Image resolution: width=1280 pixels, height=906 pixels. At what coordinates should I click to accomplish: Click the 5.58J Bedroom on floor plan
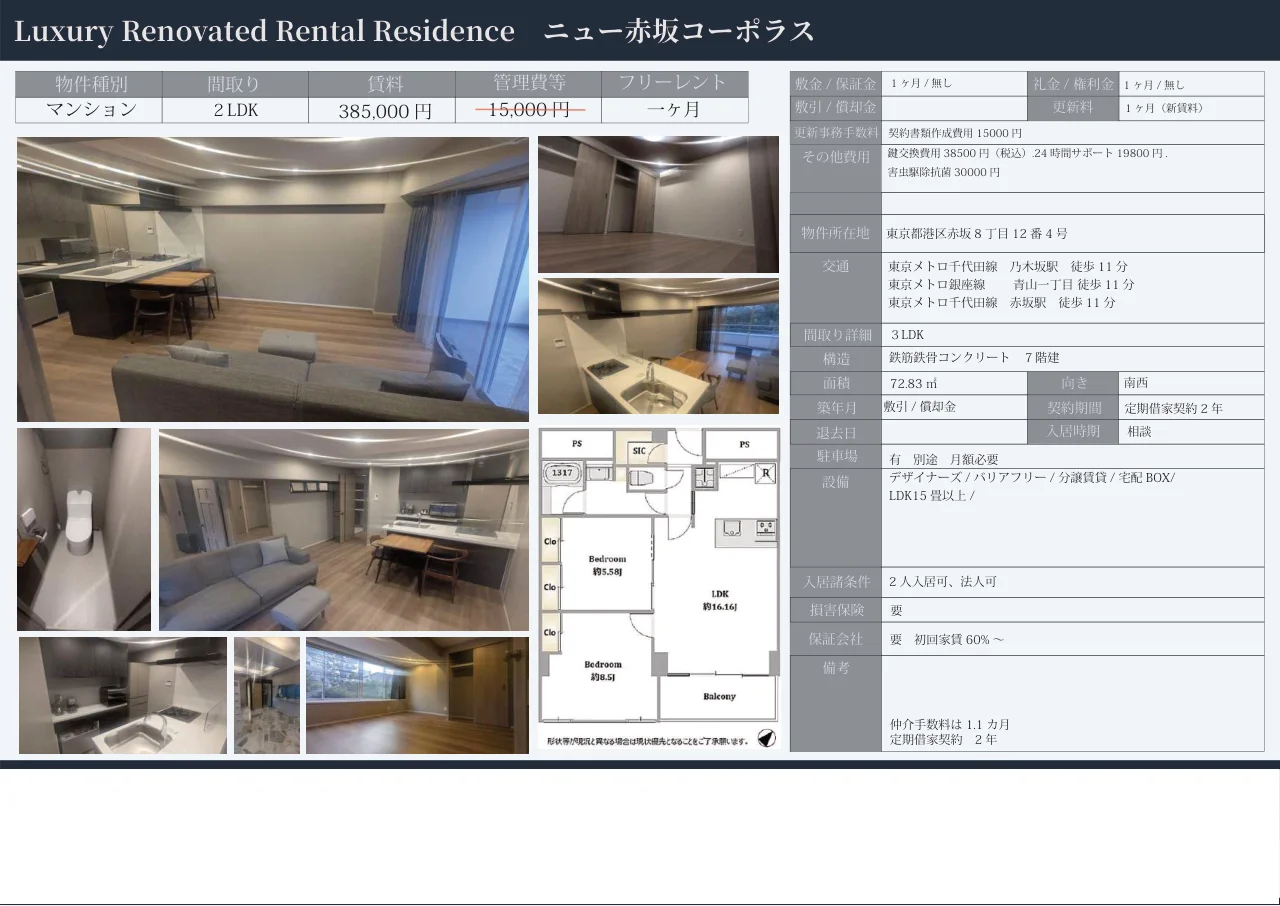click(606, 564)
